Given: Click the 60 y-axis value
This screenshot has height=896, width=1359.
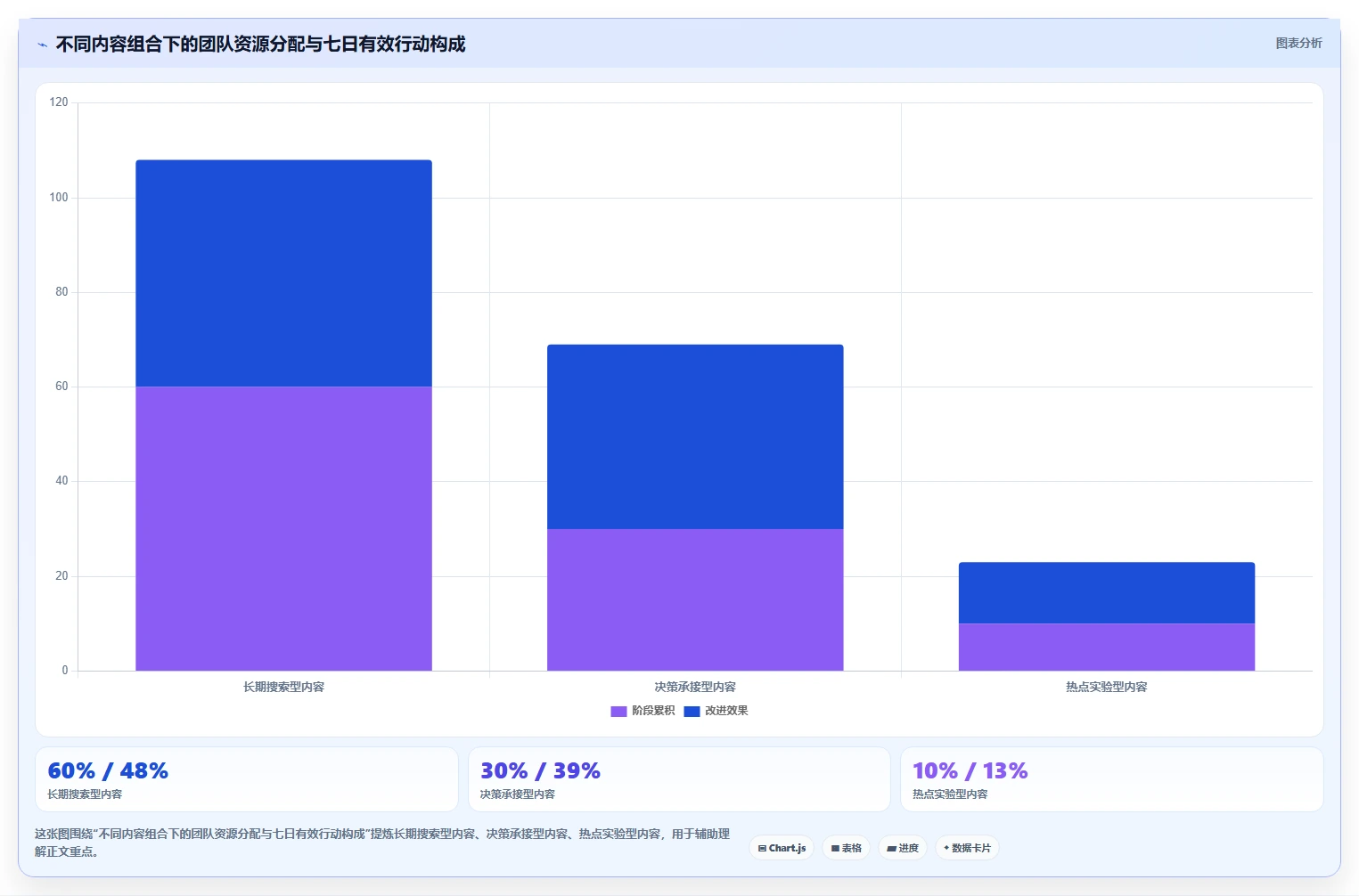Looking at the screenshot, I should click(61, 387).
